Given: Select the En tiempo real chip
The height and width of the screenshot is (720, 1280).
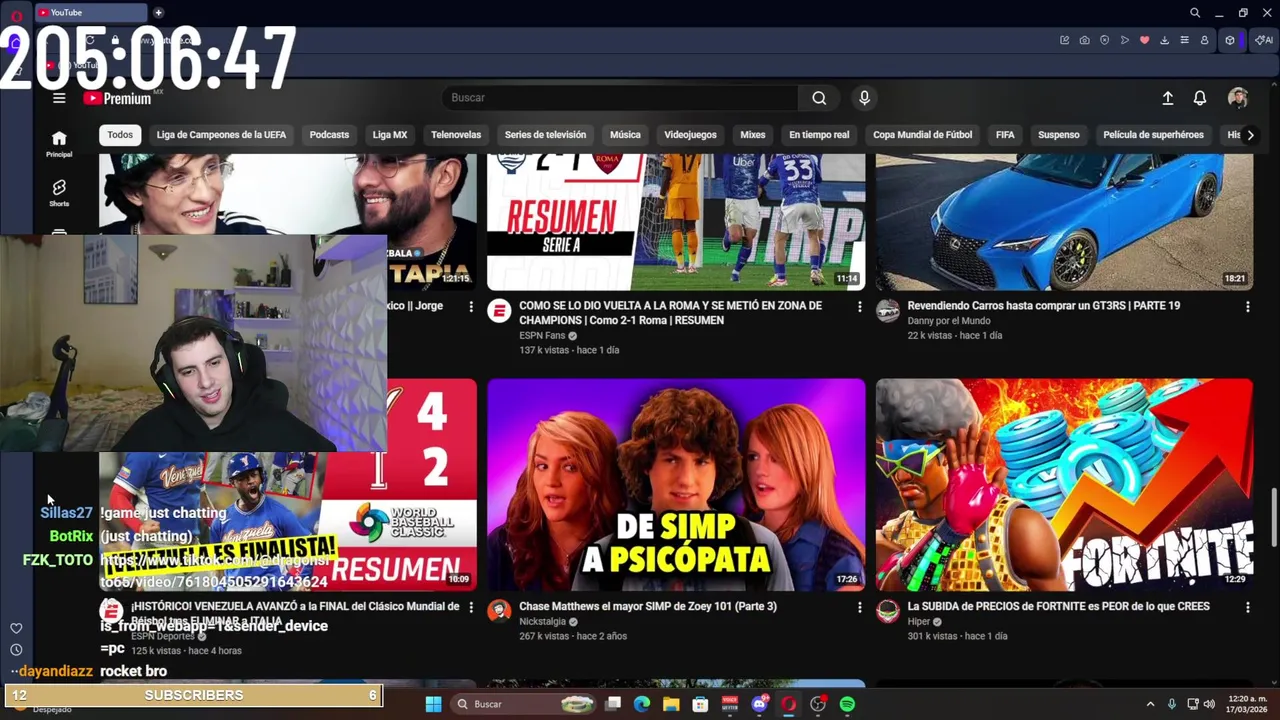Looking at the screenshot, I should [819, 135].
